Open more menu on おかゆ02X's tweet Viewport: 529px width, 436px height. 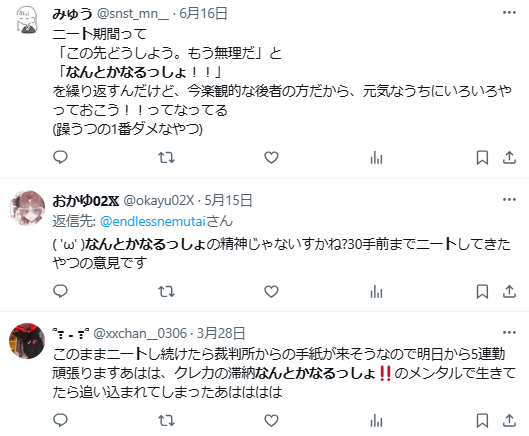[x=509, y=199]
